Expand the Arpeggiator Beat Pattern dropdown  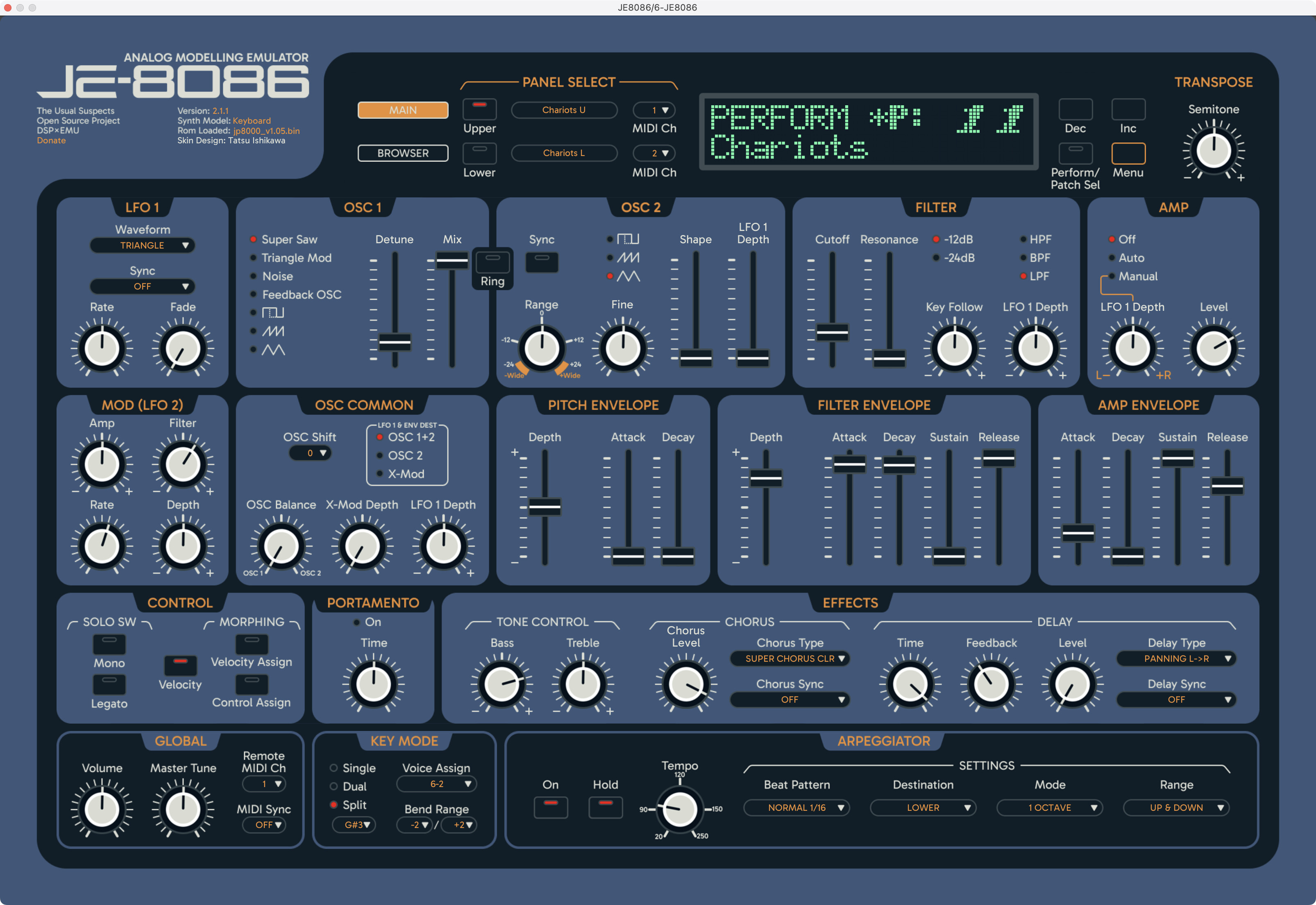[x=796, y=808]
